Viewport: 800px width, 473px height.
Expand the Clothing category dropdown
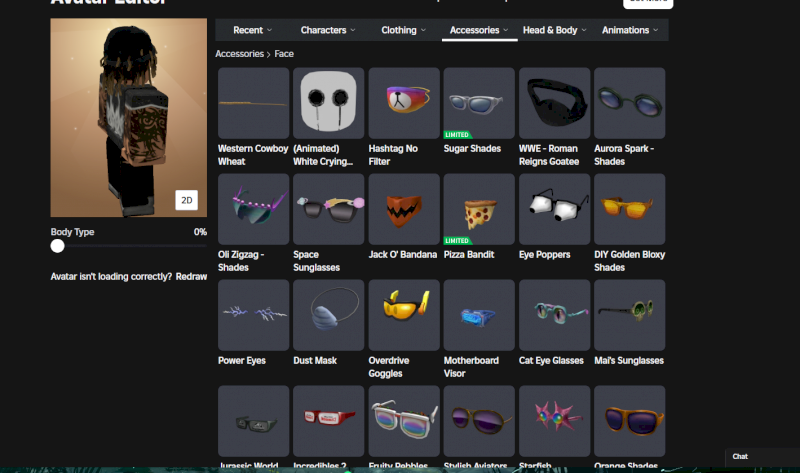click(x=404, y=30)
